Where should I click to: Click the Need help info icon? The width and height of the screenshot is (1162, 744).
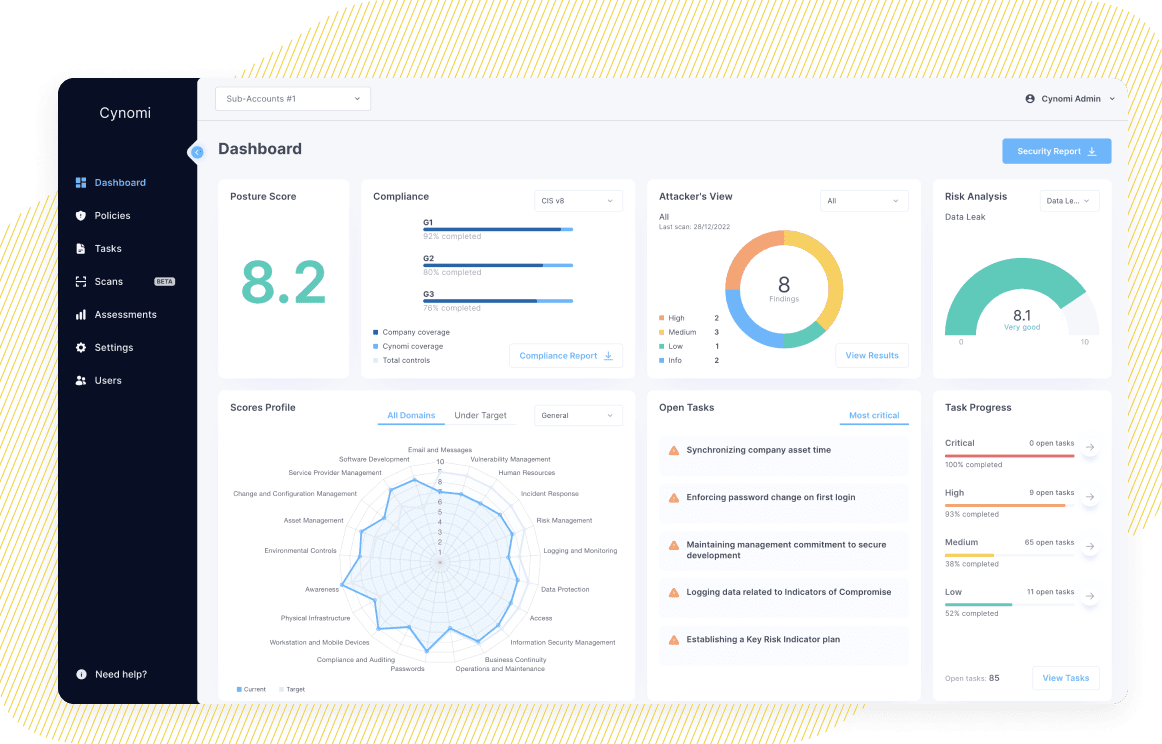[x=81, y=675]
